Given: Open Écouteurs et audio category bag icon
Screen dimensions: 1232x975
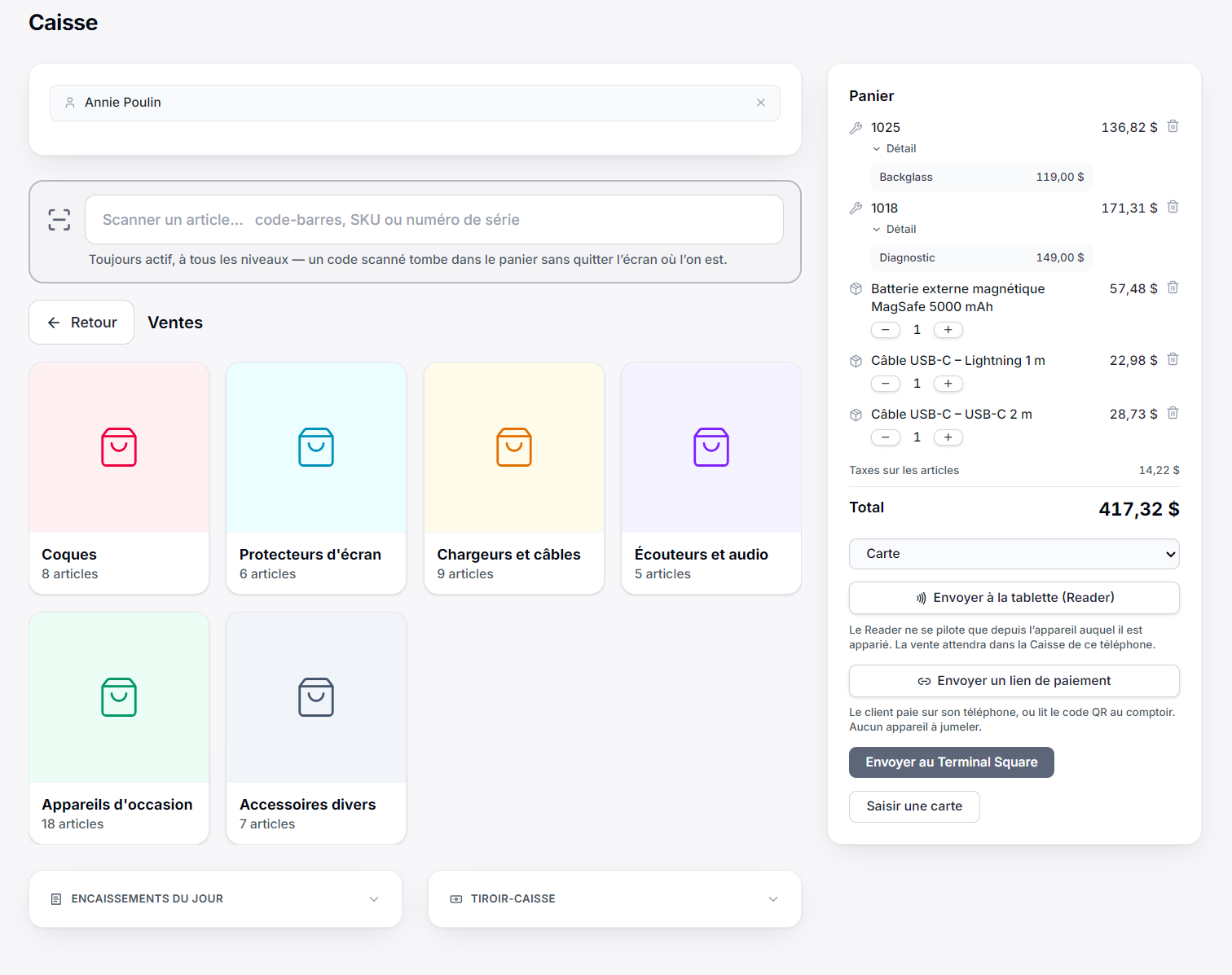Looking at the screenshot, I should [x=711, y=447].
